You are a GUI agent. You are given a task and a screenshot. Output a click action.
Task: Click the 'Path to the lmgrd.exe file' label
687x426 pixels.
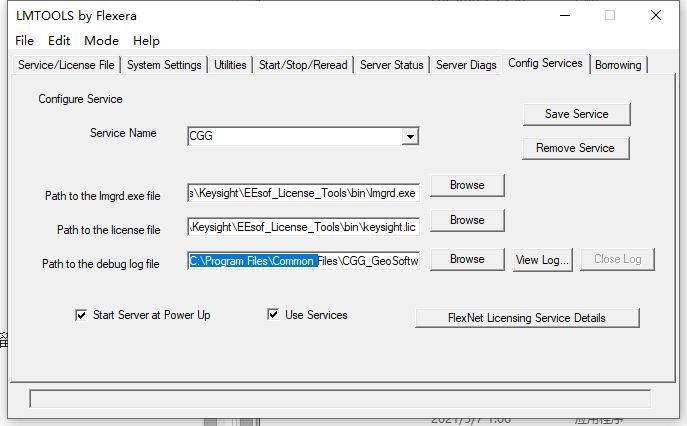pos(103,196)
